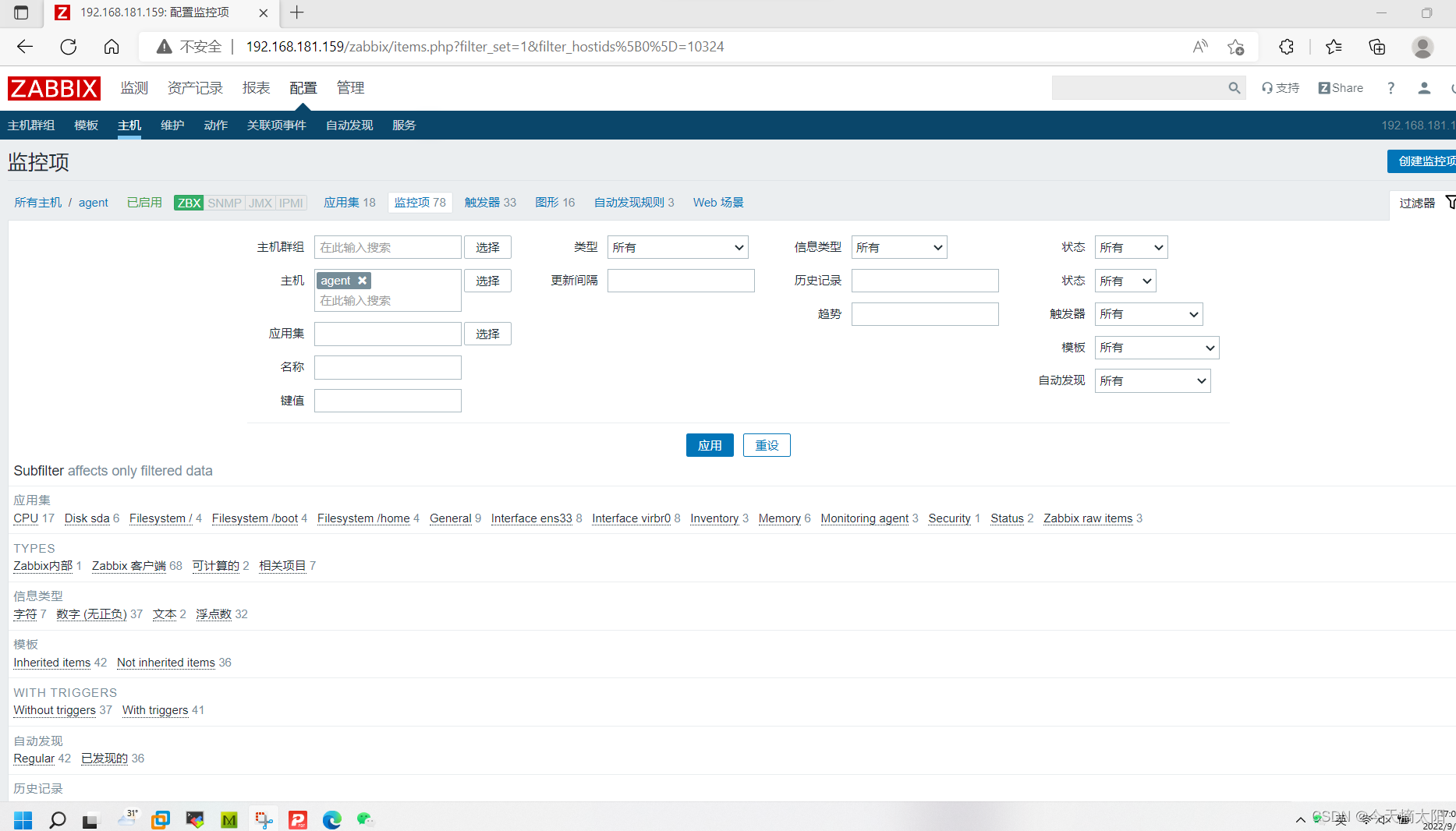Open the 触发器 dropdown
This screenshot has height=831, width=1456.
tap(1149, 314)
